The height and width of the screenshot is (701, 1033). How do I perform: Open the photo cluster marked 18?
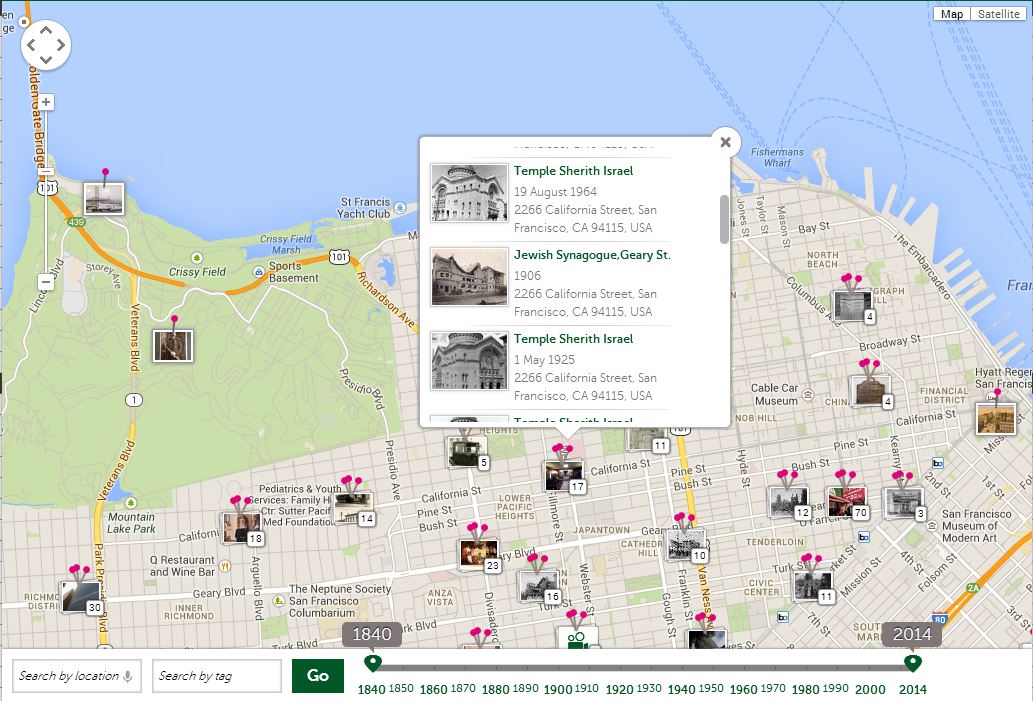(242, 528)
